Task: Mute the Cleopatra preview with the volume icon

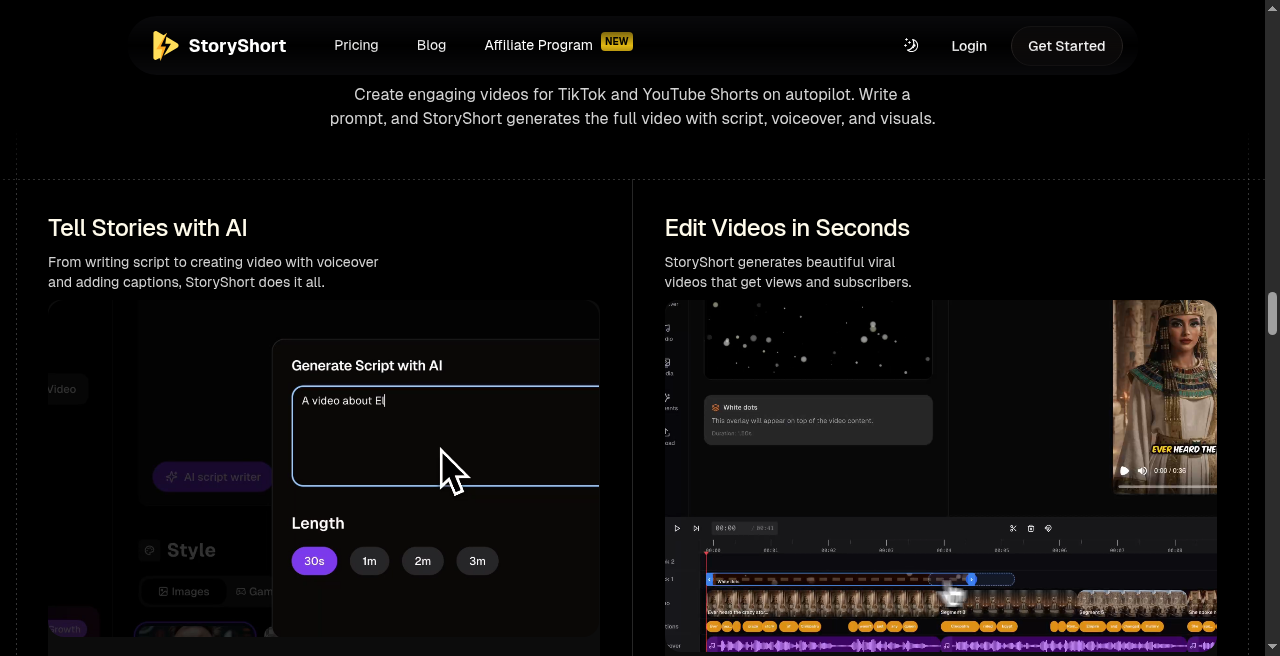Action: 1142,471
